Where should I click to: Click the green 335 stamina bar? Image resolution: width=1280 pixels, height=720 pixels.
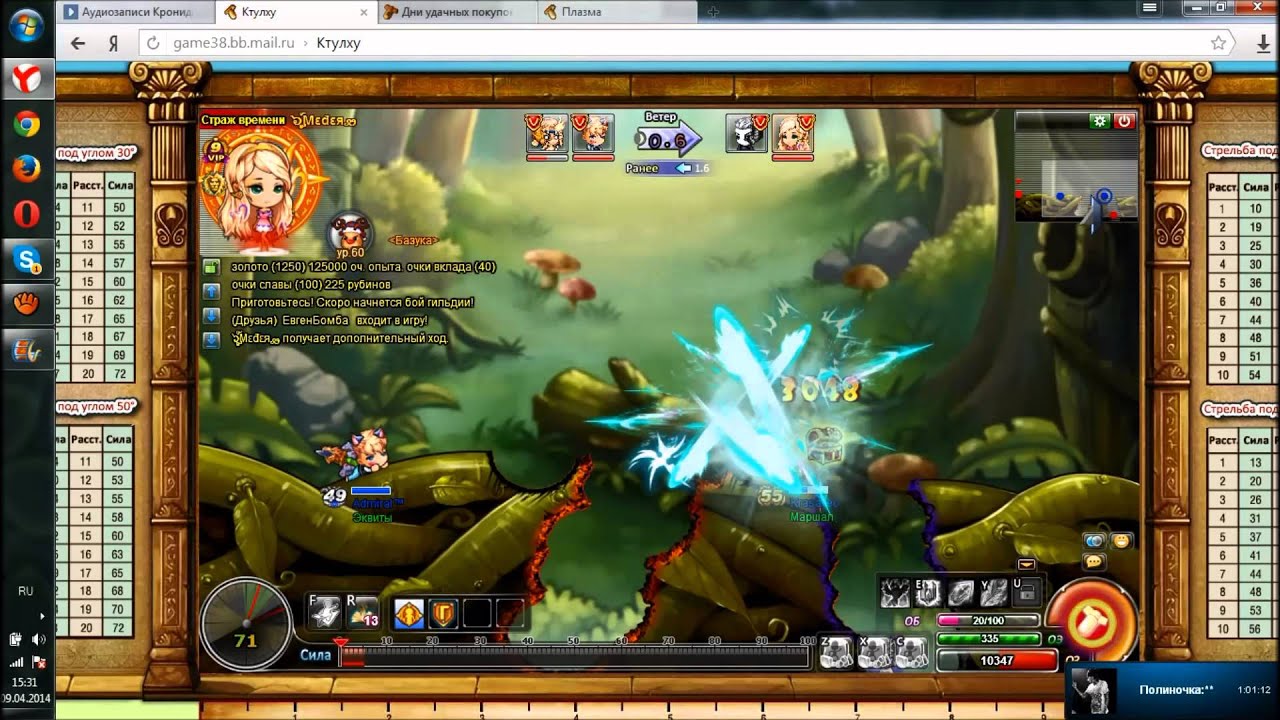[x=989, y=639]
